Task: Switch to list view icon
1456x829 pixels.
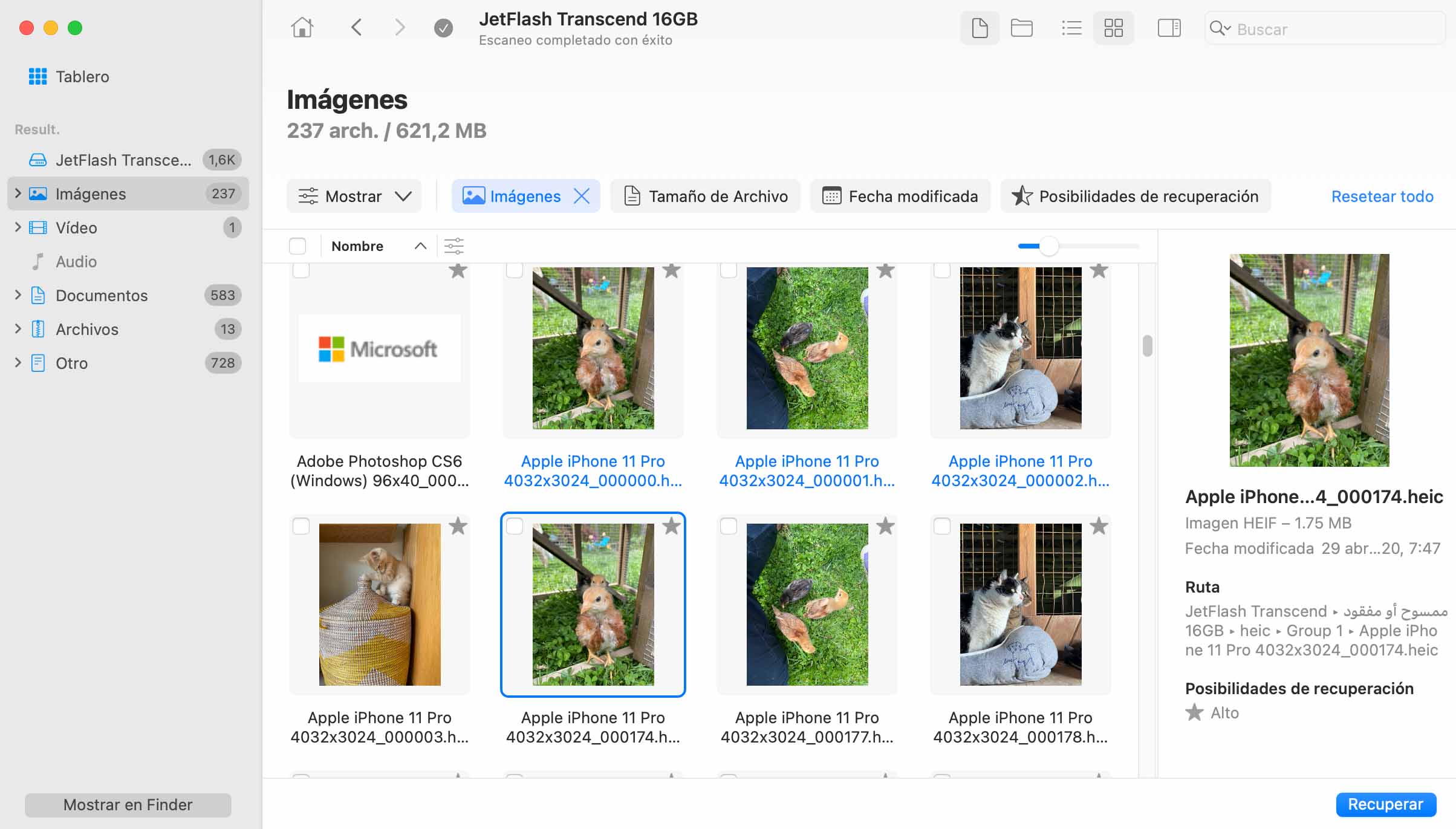Action: (x=1071, y=28)
